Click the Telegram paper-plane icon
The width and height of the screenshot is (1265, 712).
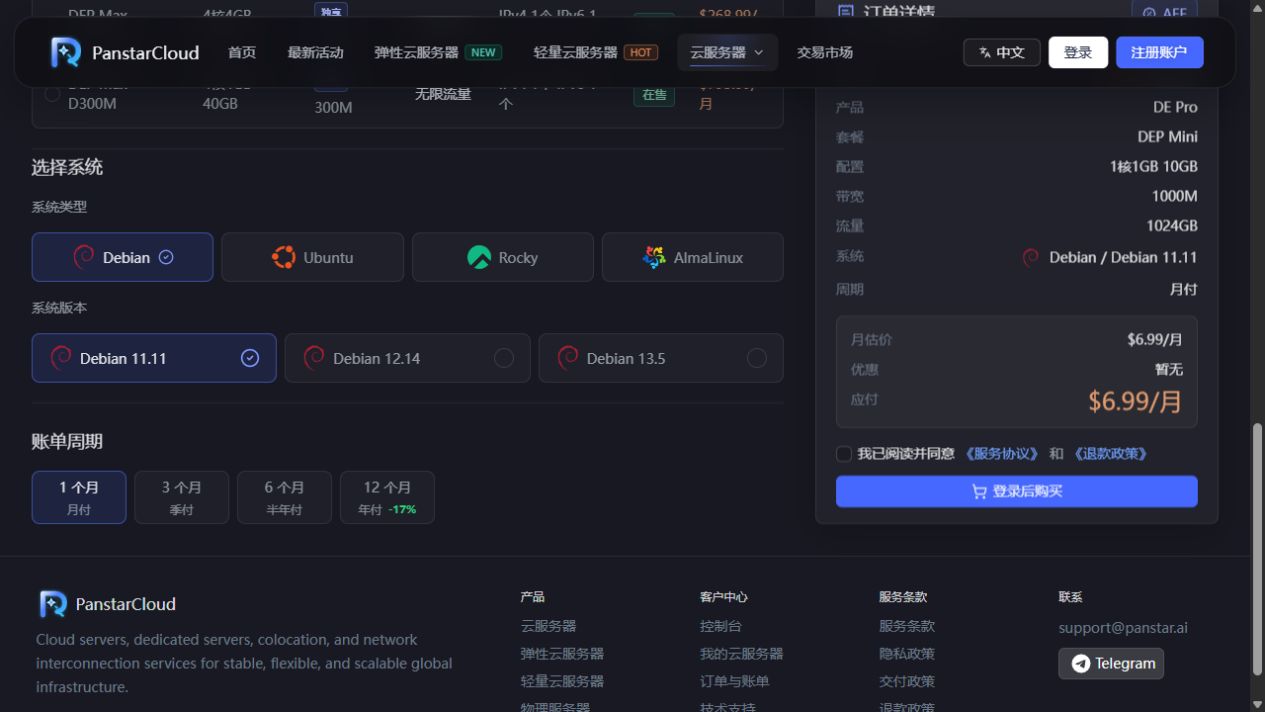(x=1080, y=663)
